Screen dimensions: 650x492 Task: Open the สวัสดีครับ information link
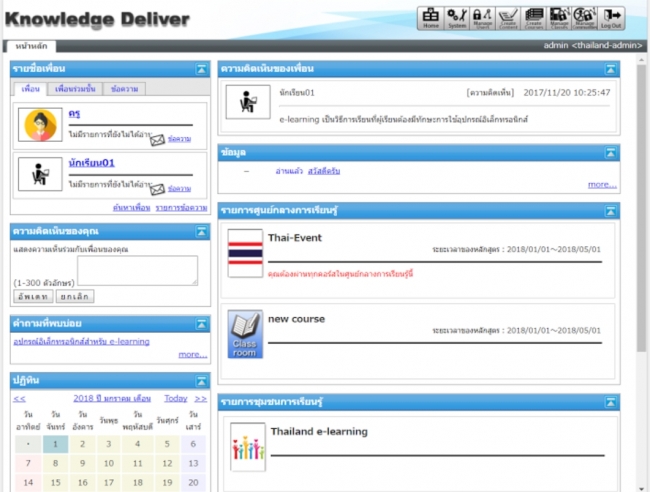tap(324, 171)
